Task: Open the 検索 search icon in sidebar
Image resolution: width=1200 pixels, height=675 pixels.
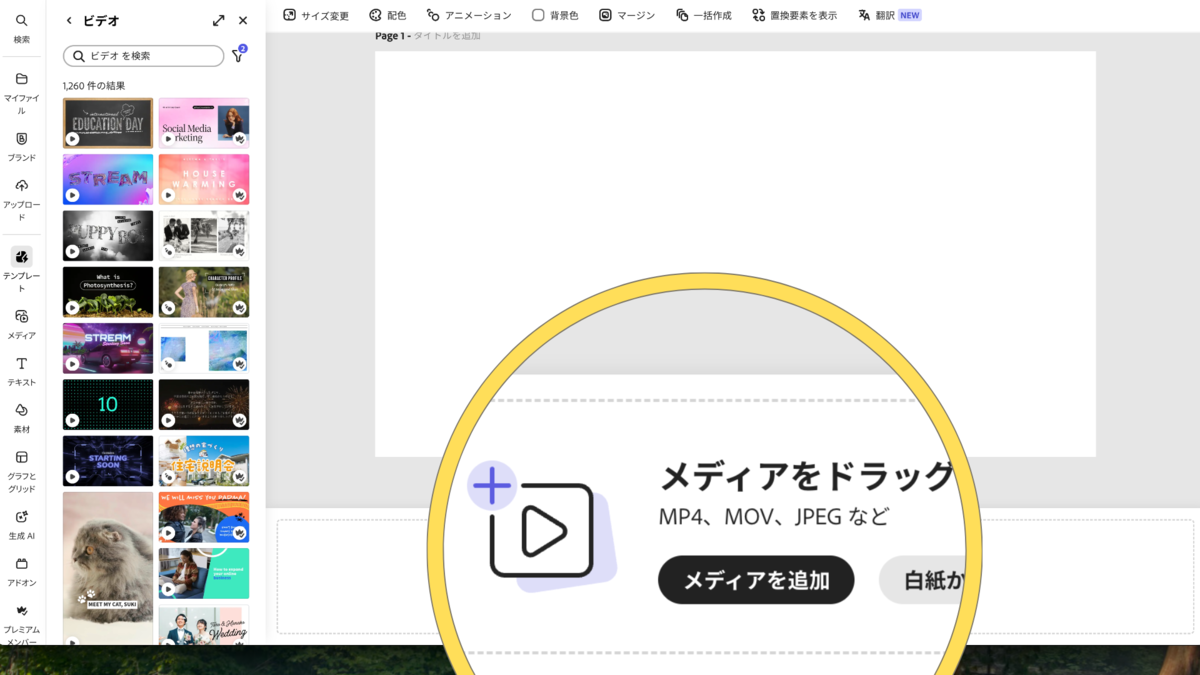Action: click(21, 28)
